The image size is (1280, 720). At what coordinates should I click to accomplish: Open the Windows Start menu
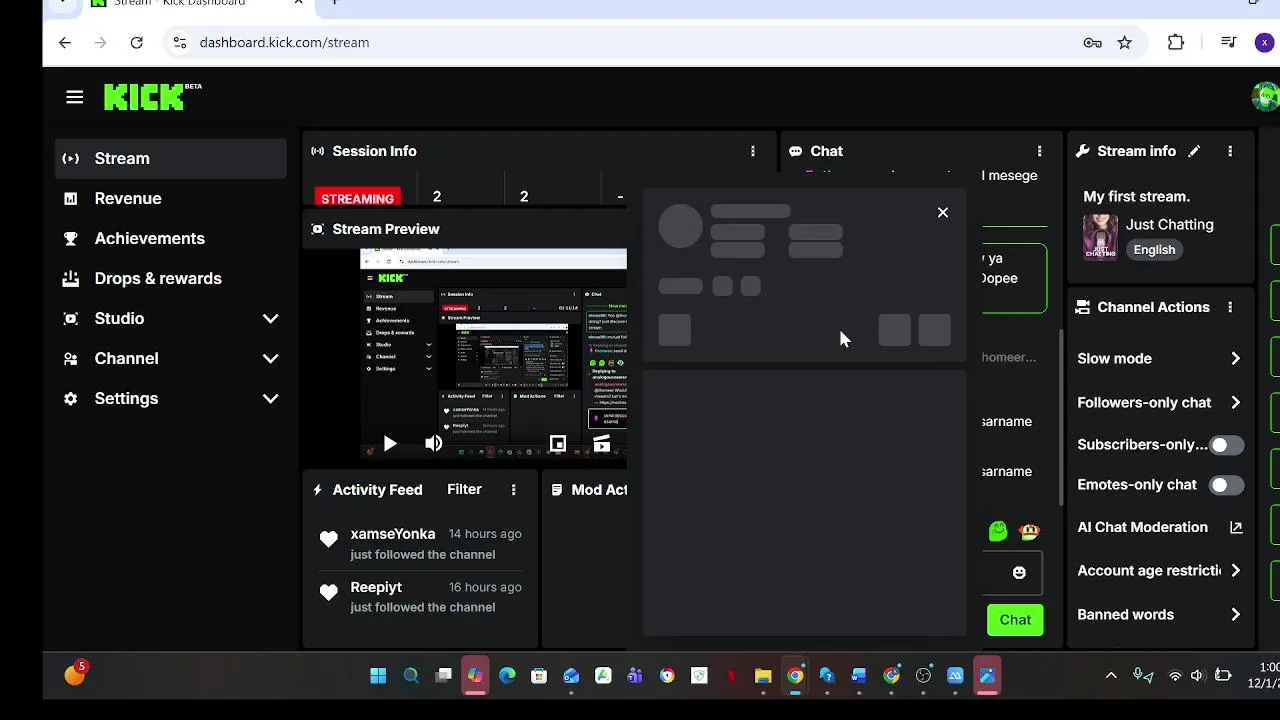(x=378, y=676)
